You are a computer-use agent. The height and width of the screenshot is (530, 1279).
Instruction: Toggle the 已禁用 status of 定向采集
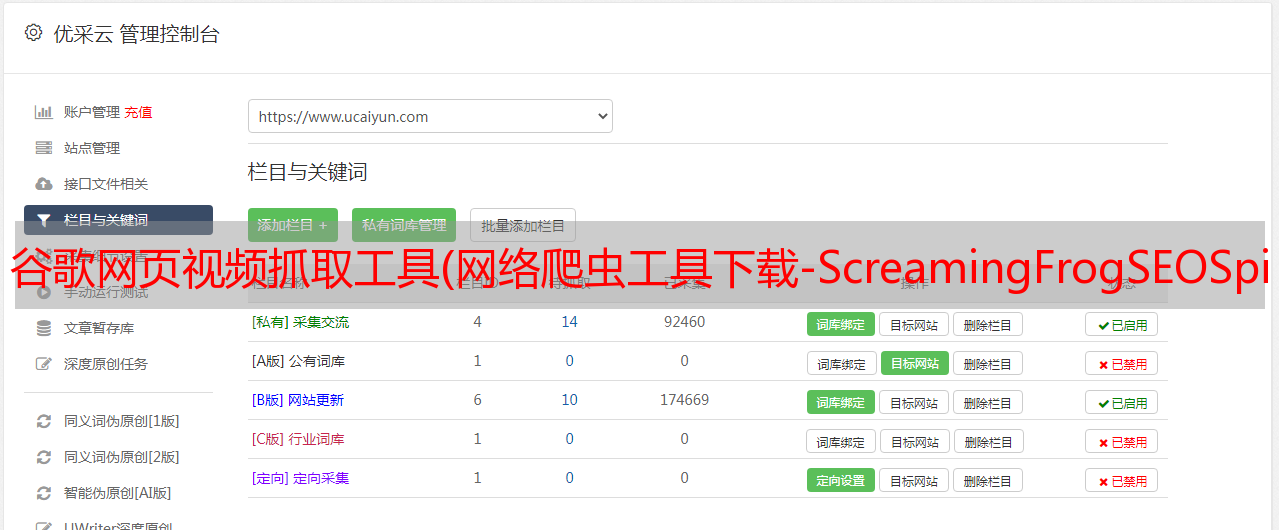click(x=1122, y=480)
